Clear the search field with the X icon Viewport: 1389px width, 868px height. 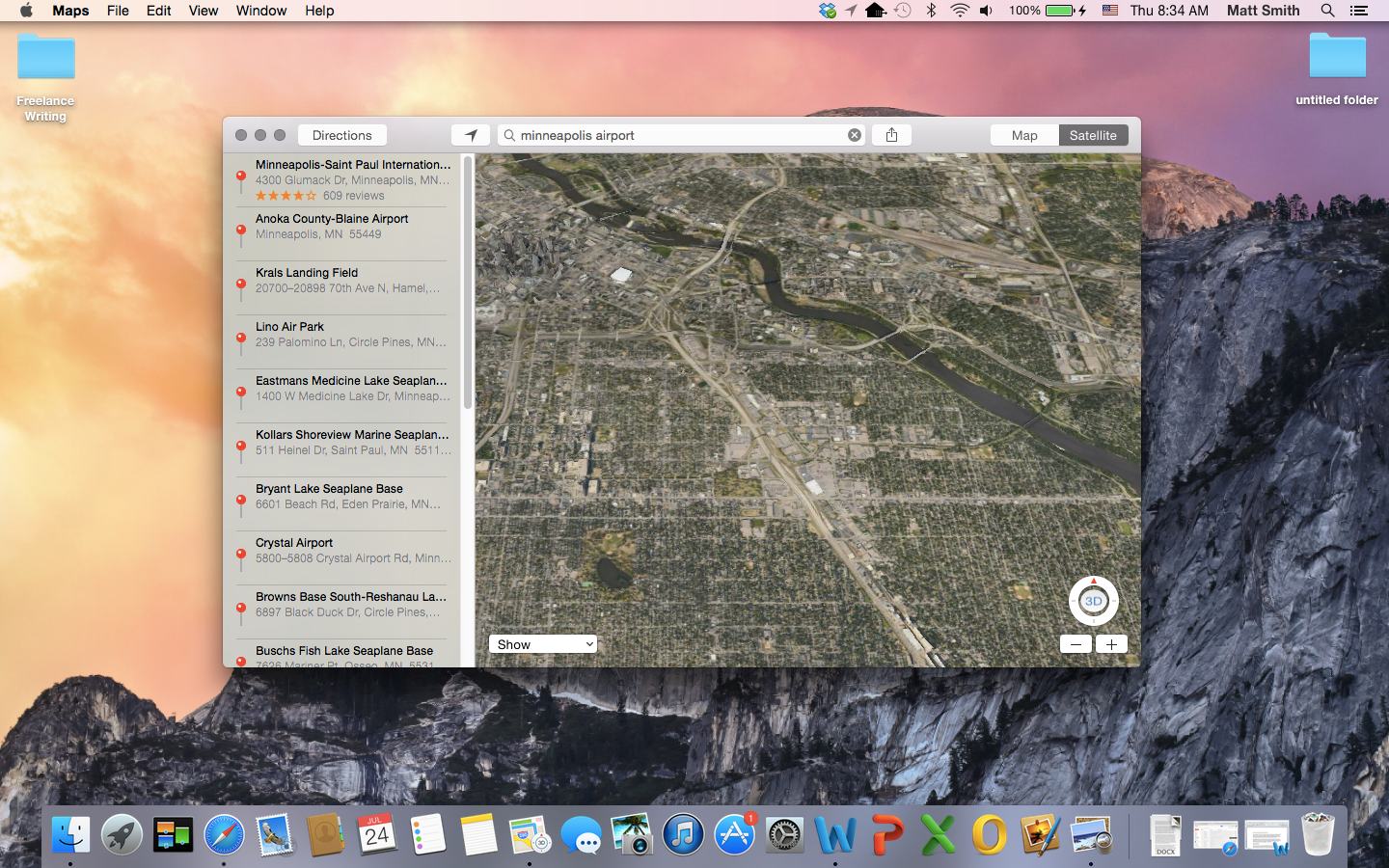click(854, 135)
